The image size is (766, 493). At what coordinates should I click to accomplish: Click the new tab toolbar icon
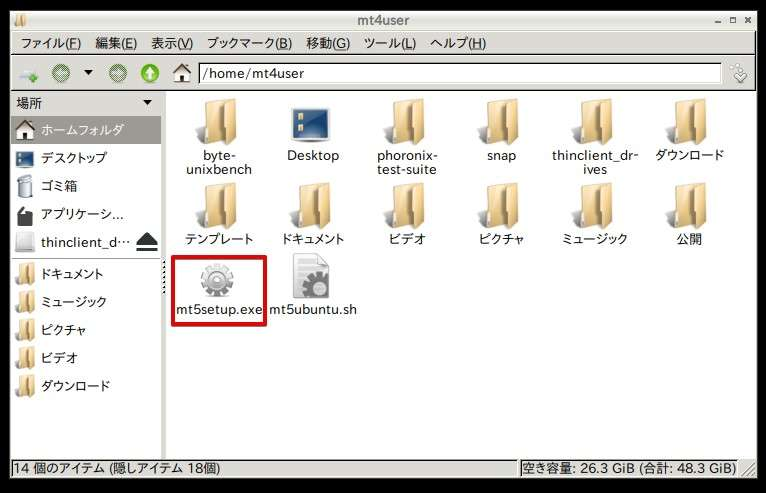point(28,74)
